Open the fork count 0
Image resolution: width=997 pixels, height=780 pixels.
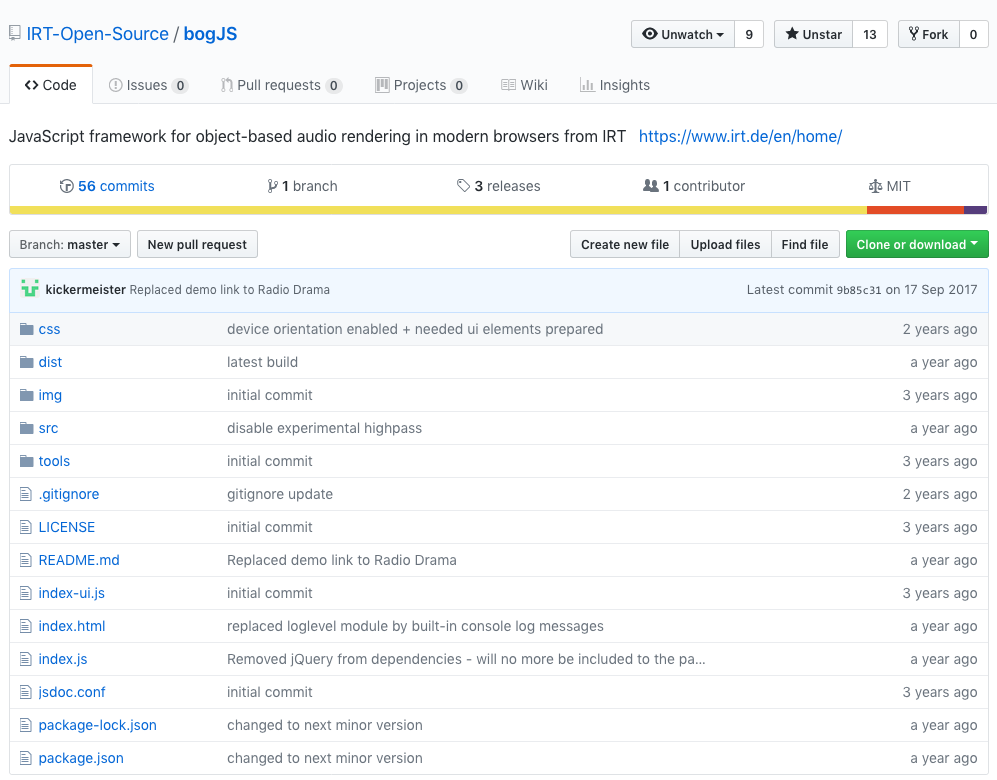(x=973, y=34)
